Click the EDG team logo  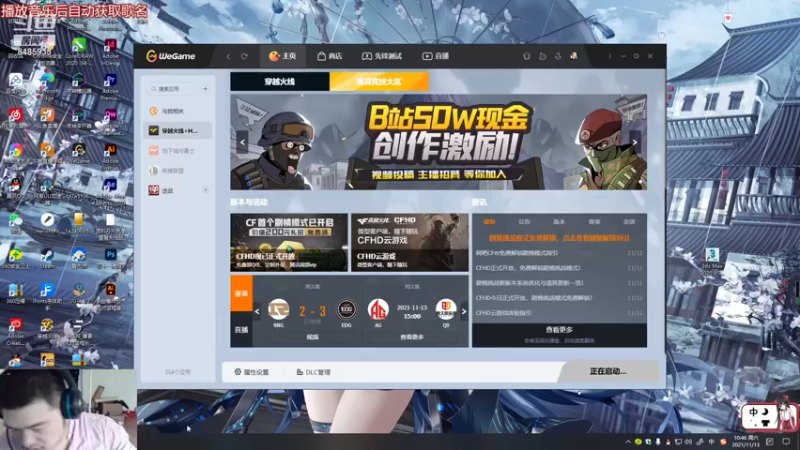346,309
